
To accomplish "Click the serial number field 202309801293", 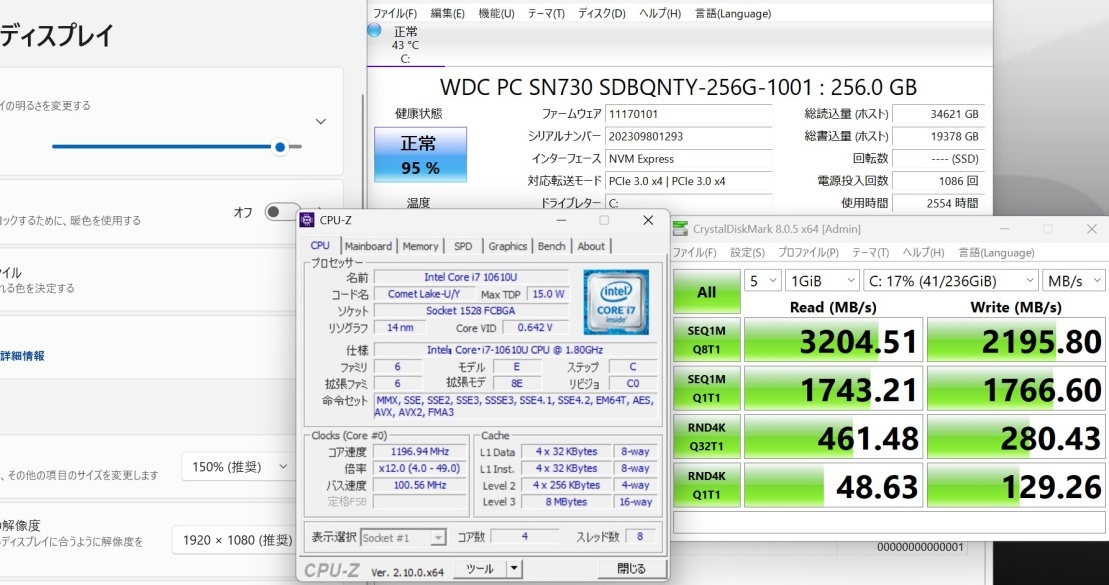I will pos(688,137).
